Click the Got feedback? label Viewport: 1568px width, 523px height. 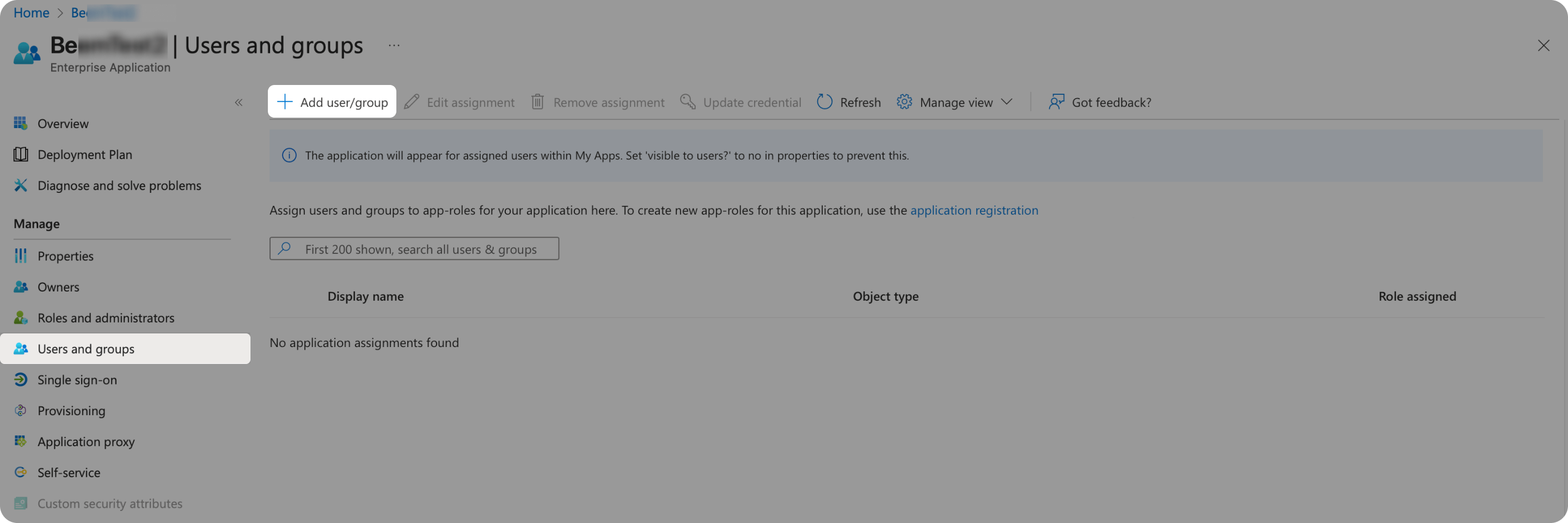point(1111,102)
